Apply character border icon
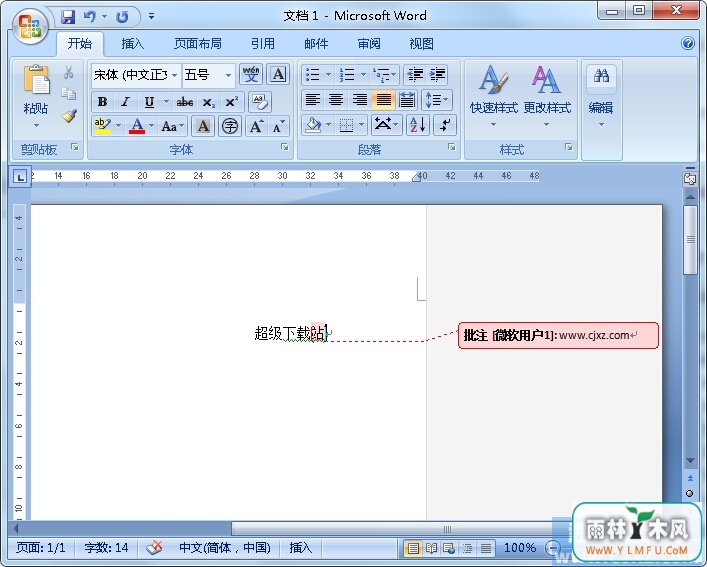Screen dimensions: 707x567 tap(278, 74)
